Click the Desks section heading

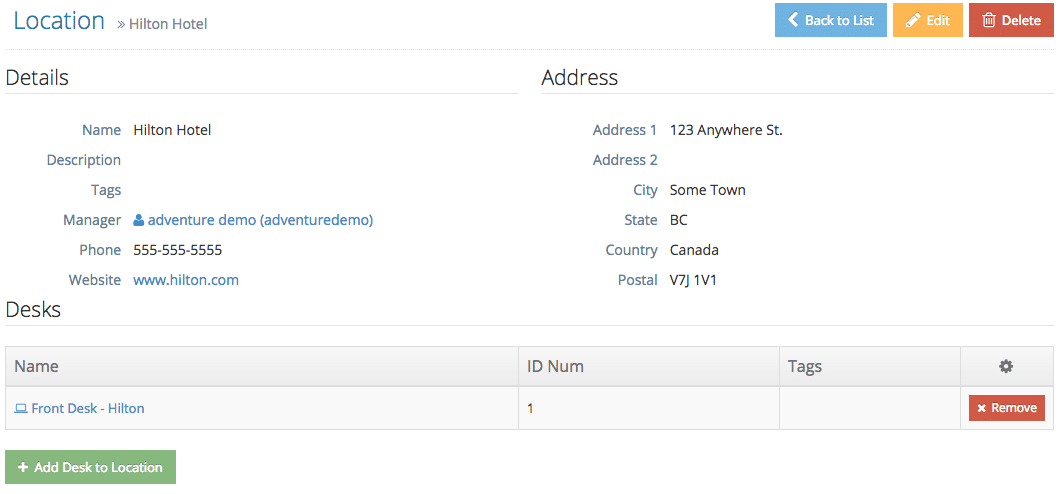(33, 309)
